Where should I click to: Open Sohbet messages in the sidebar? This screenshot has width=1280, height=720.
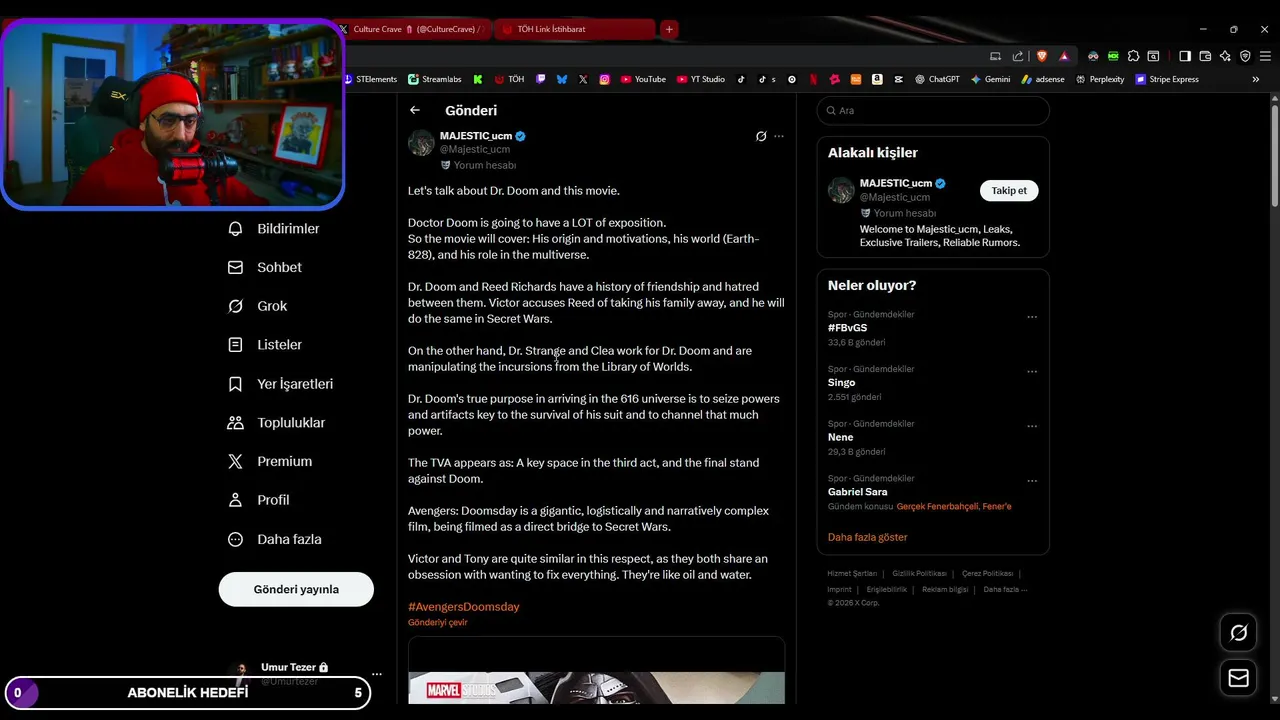(265, 267)
